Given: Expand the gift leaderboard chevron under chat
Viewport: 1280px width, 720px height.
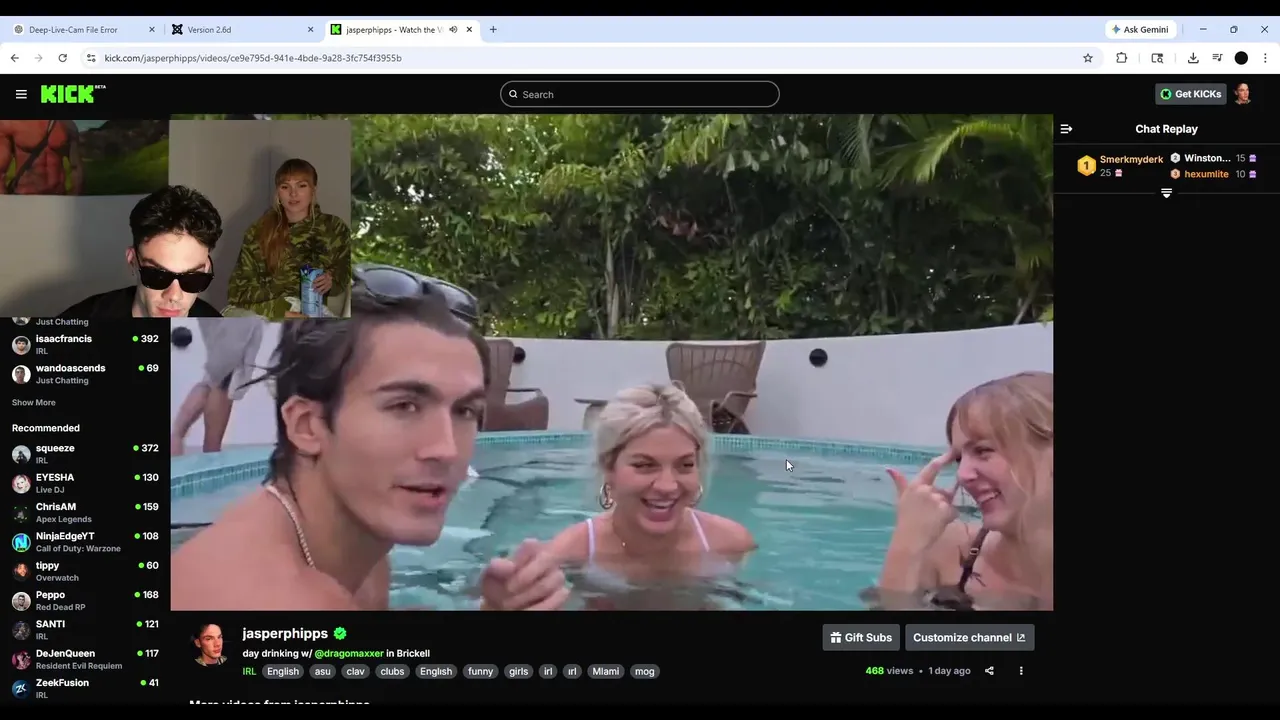Looking at the screenshot, I should (1166, 193).
